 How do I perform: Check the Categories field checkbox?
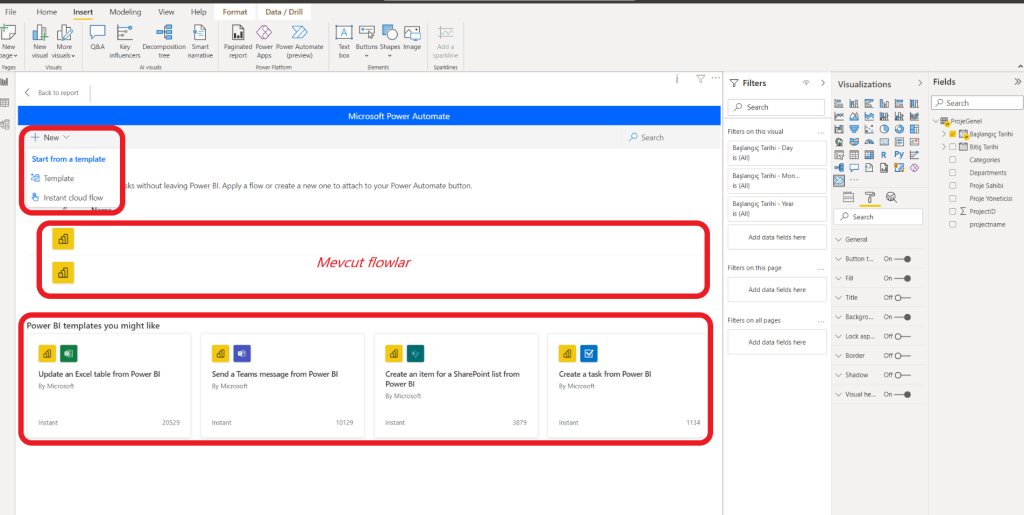952,160
